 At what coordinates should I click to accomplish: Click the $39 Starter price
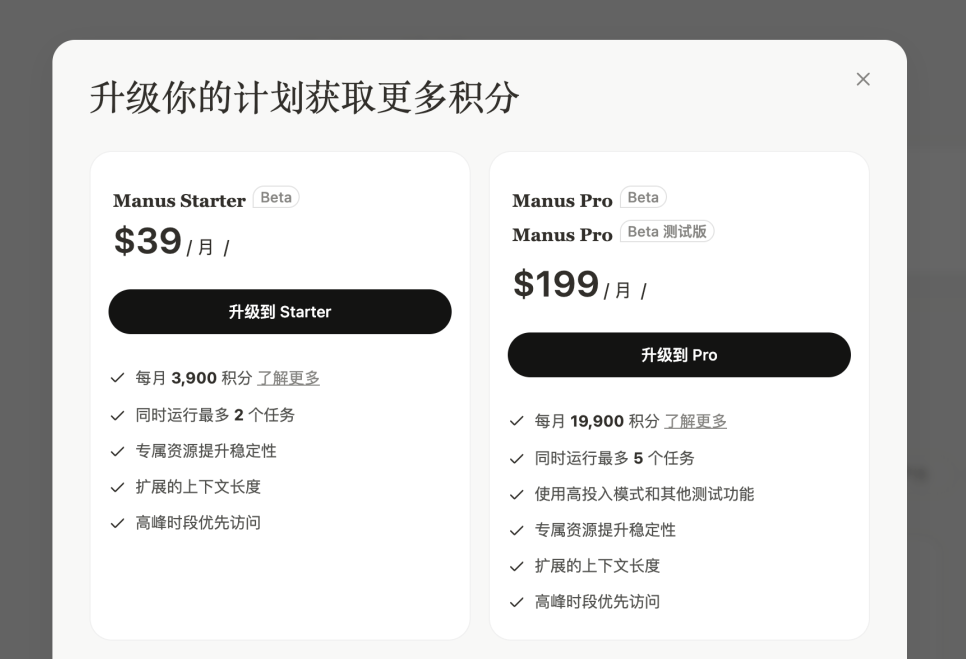pos(148,241)
